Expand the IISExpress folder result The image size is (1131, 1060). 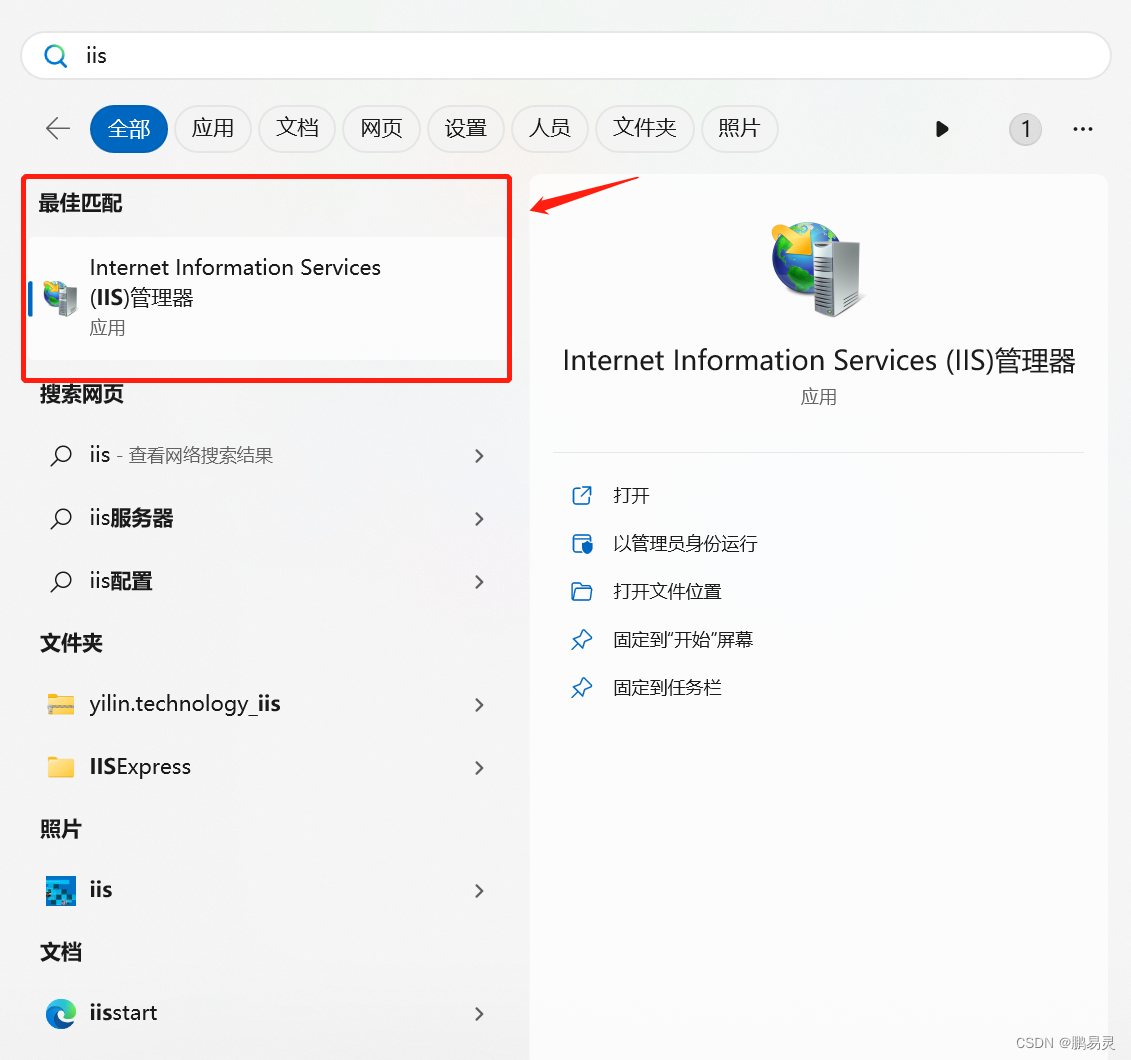(x=478, y=767)
